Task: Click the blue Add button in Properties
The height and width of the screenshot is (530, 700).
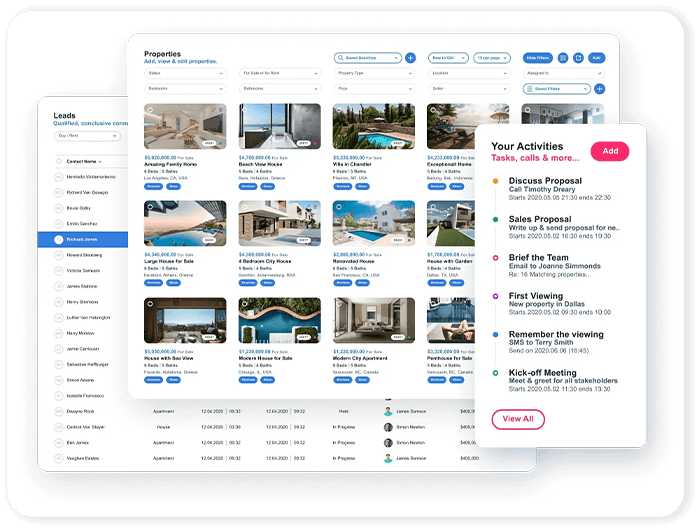Action: pyautogui.click(x=597, y=58)
